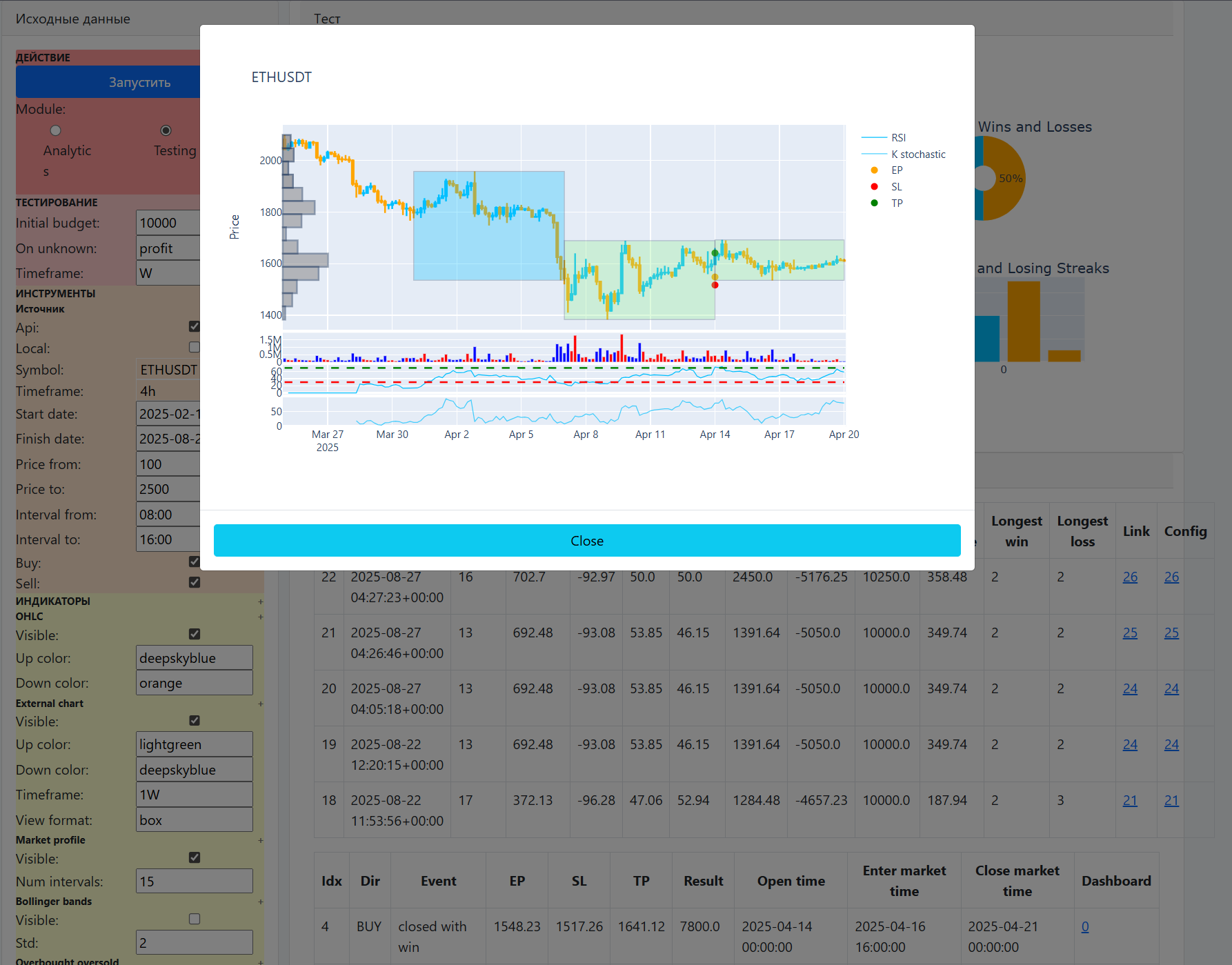Open the View format box dropdown
The width and height of the screenshot is (1232, 965).
pos(194,820)
